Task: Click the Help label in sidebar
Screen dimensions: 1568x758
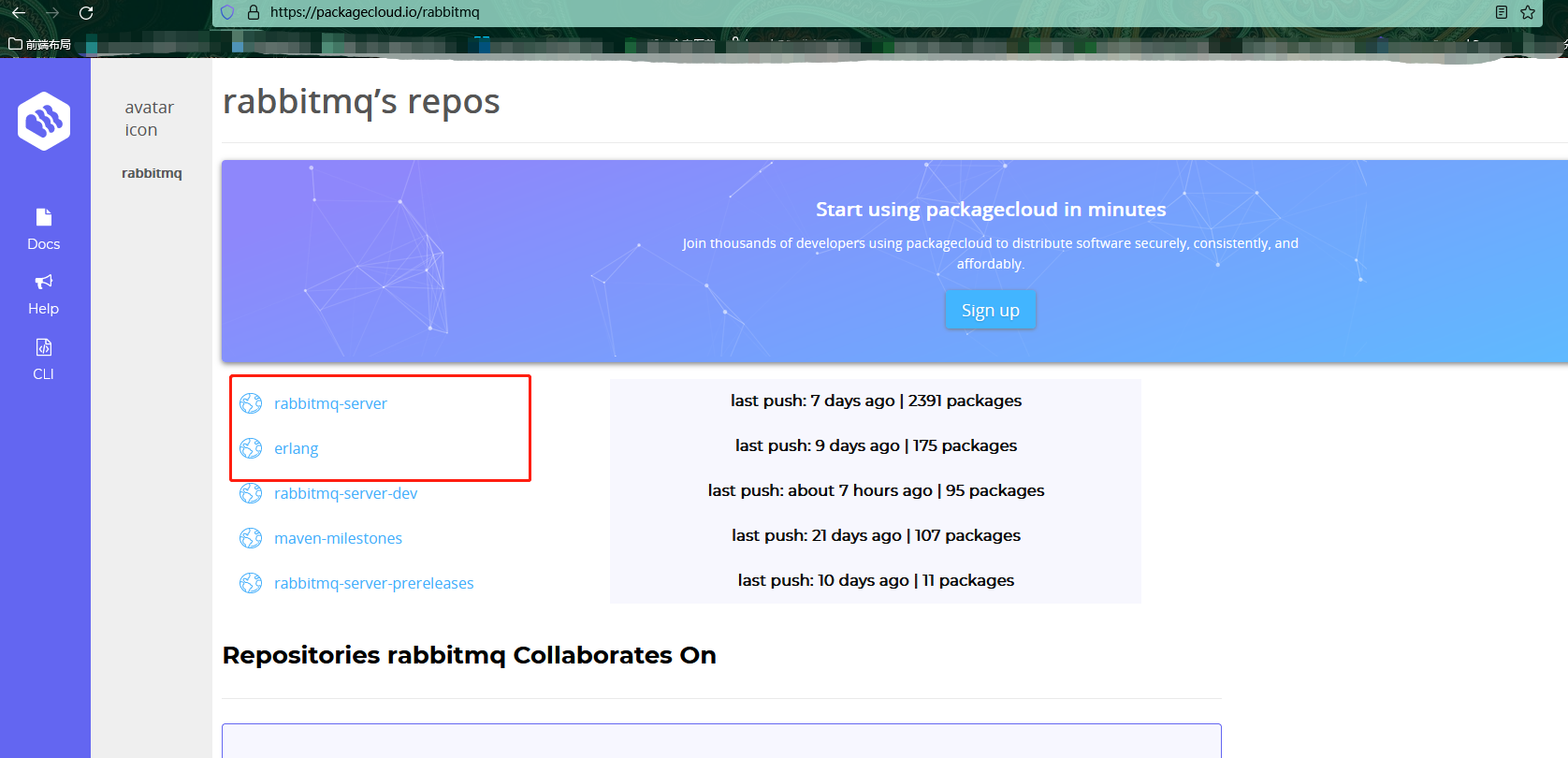Action: [x=44, y=309]
